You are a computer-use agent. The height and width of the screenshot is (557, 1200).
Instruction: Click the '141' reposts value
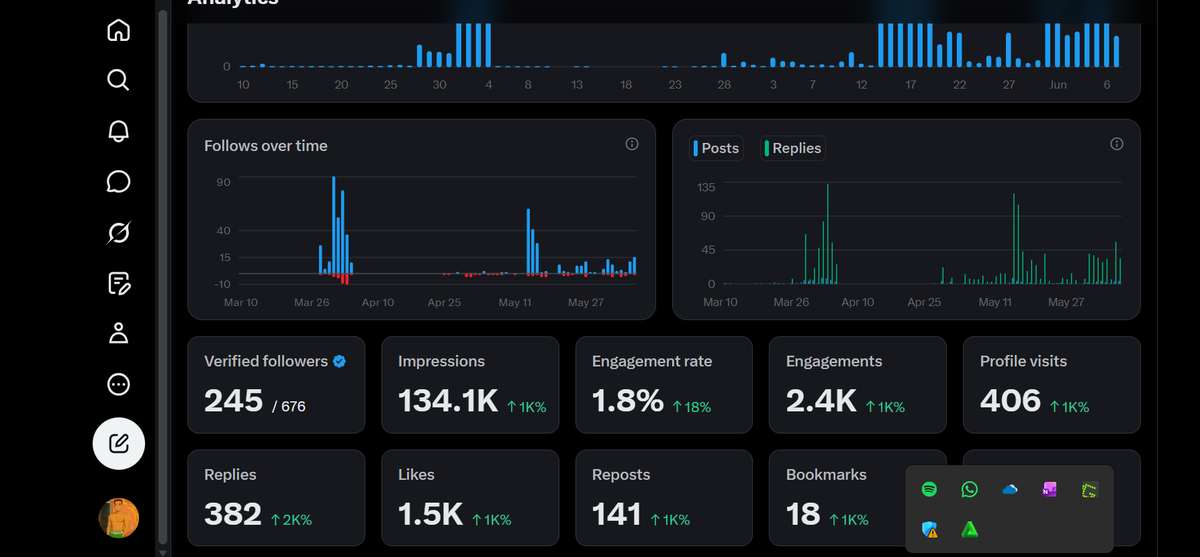pyautogui.click(x=617, y=514)
